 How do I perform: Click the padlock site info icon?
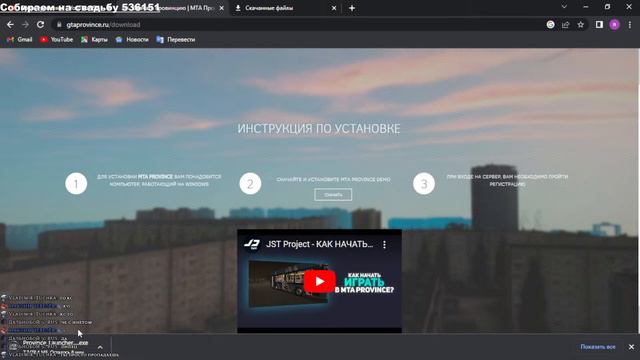tap(59, 25)
